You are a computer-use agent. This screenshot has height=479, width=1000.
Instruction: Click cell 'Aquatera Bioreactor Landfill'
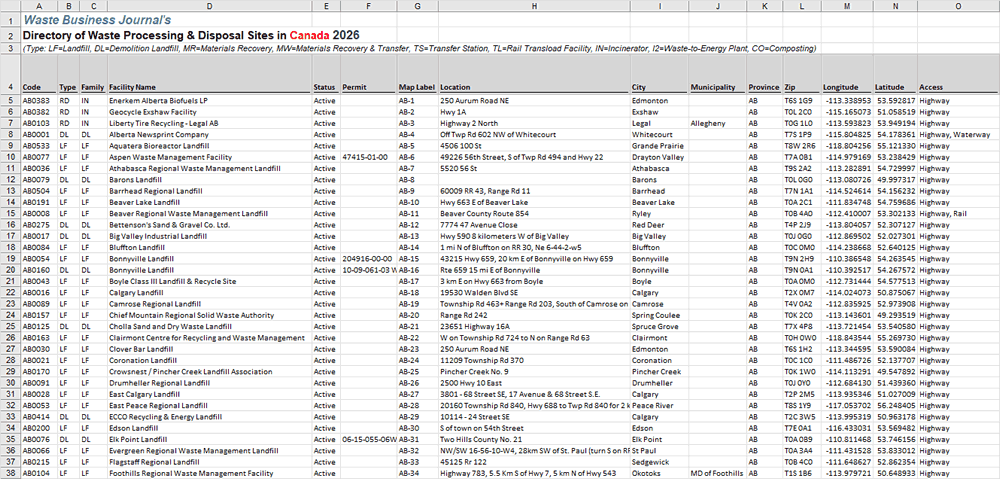coord(209,145)
